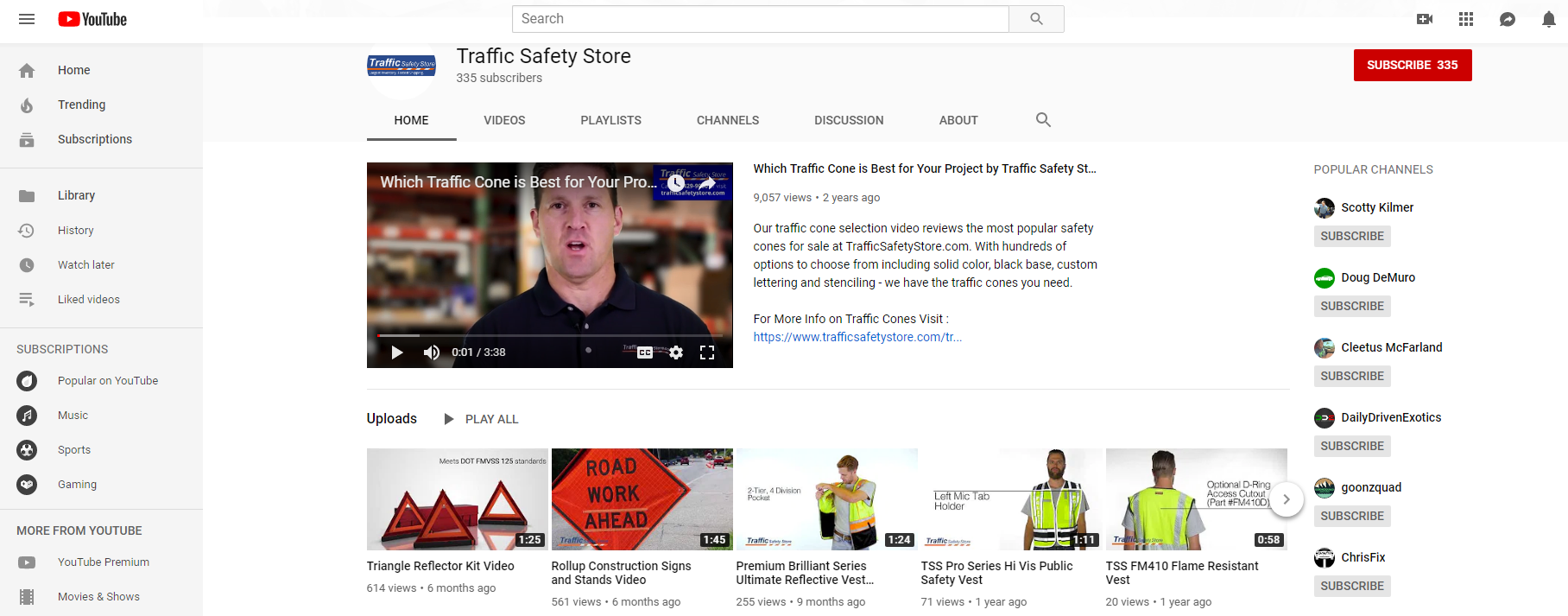The image size is (1568, 616).
Task: Open Sports subscription
Action: tap(101, 449)
